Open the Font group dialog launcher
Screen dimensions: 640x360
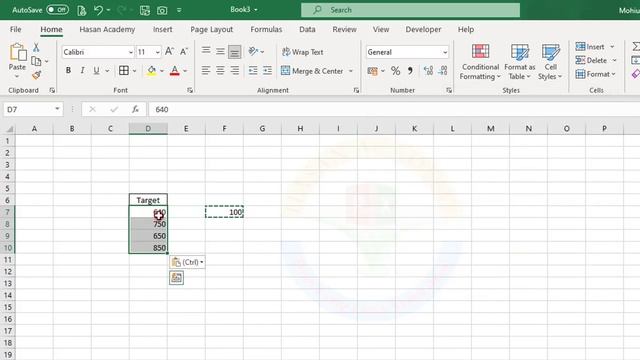(190, 90)
